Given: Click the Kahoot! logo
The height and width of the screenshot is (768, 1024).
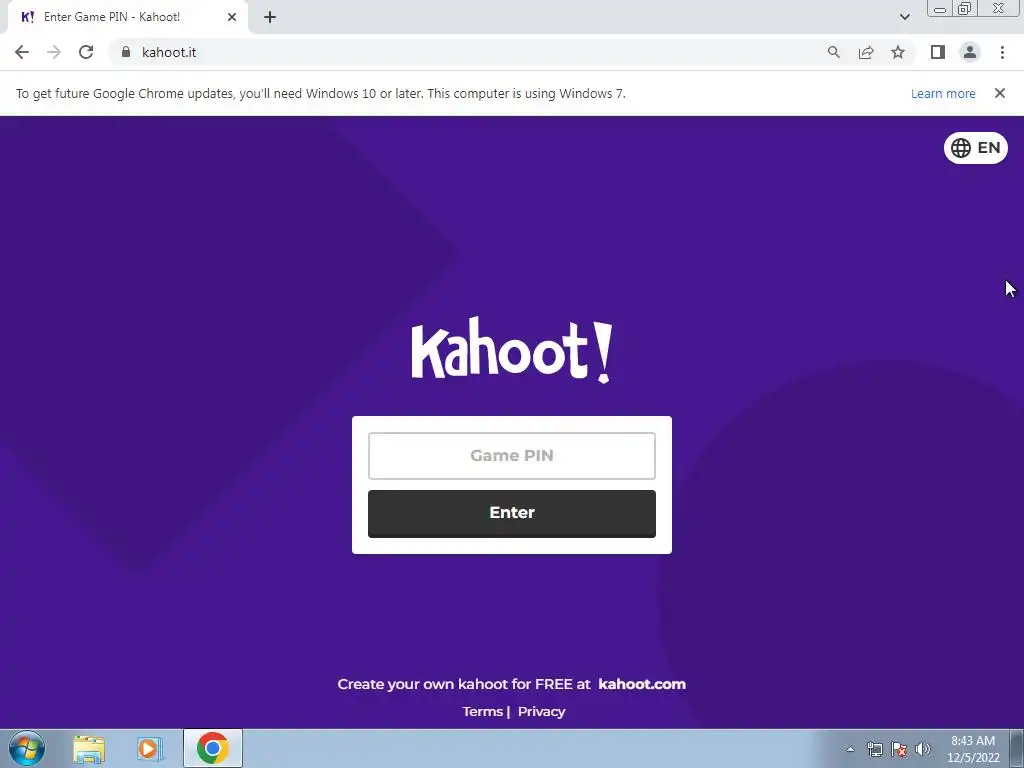Looking at the screenshot, I should tap(512, 350).
